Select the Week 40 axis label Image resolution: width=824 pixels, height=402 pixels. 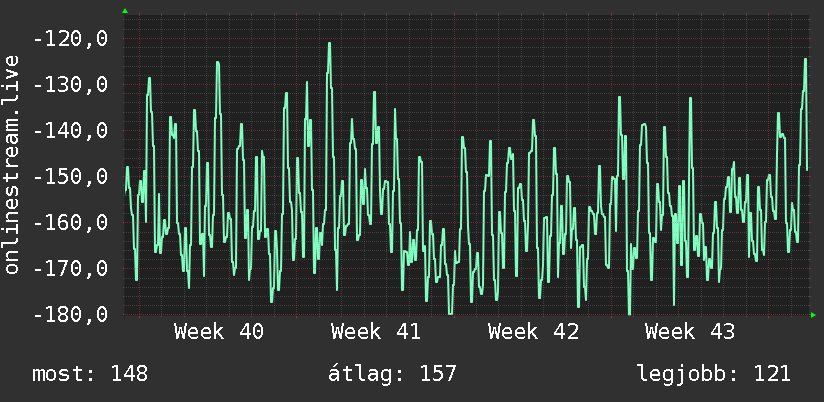[x=219, y=332]
